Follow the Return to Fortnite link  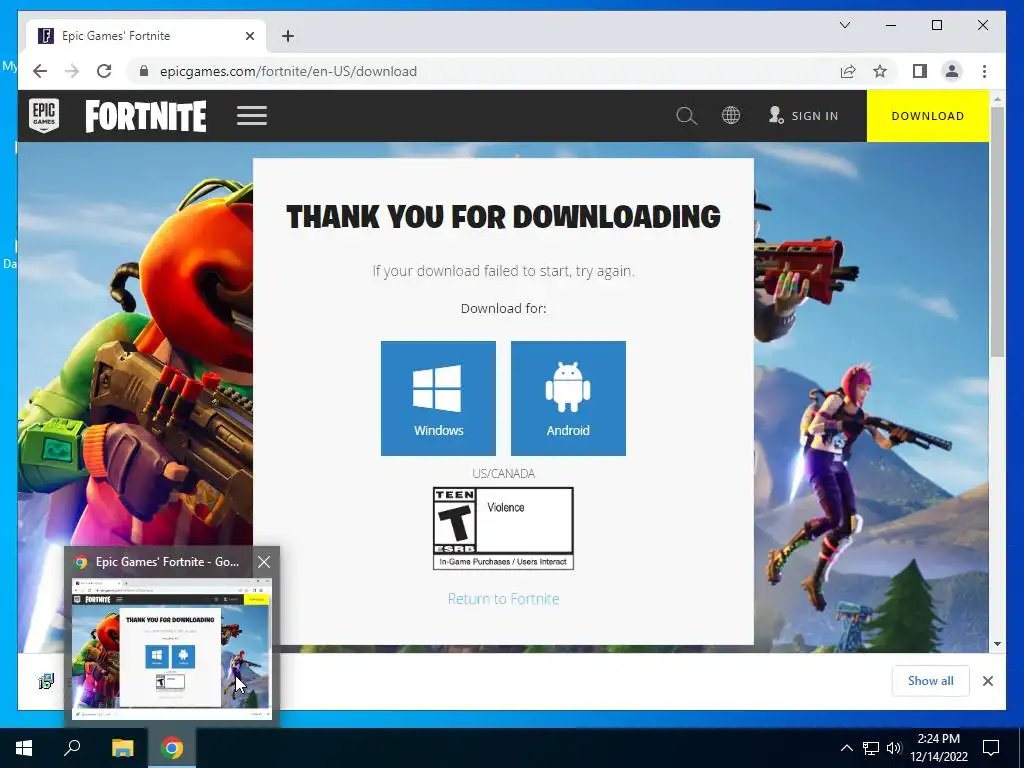coord(504,599)
